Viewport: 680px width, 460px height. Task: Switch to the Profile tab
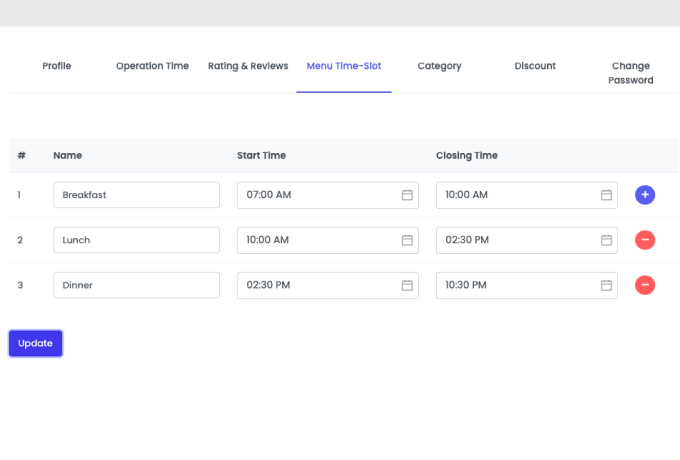pyautogui.click(x=57, y=66)
